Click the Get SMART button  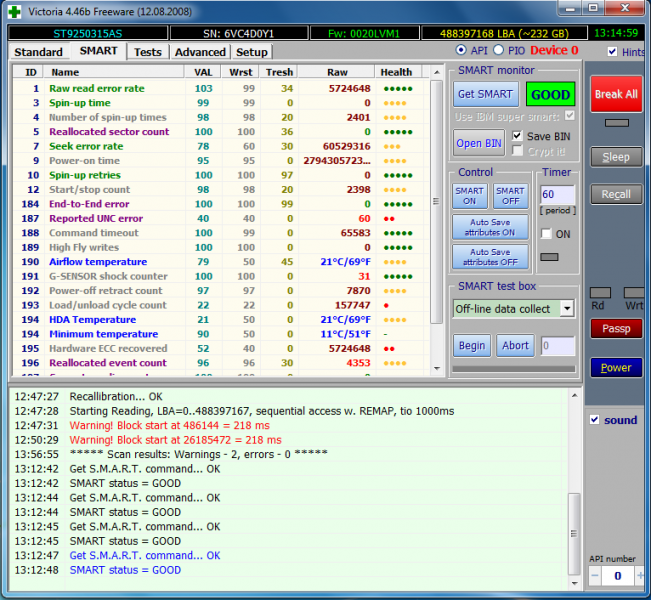point(484,94)
